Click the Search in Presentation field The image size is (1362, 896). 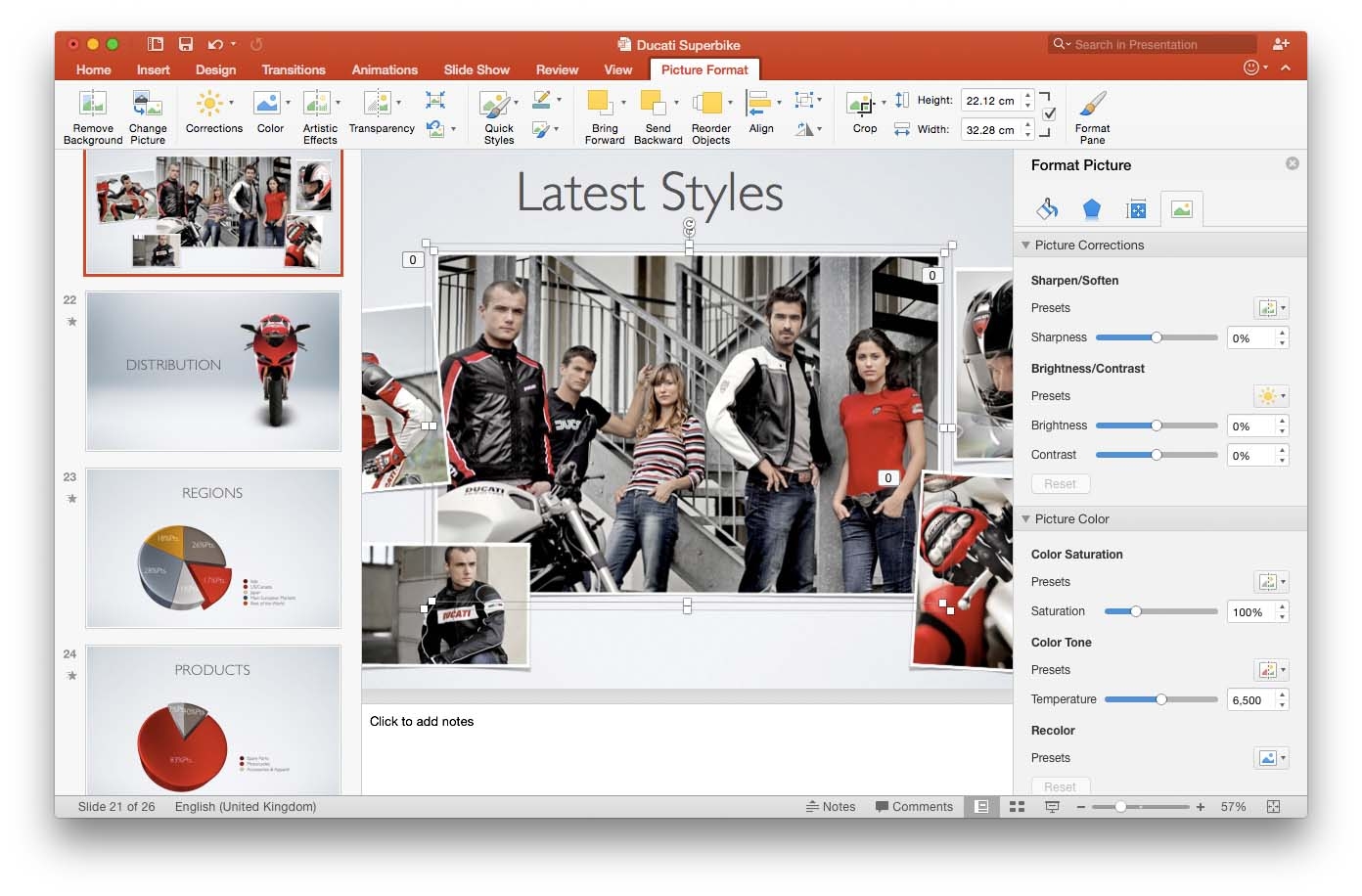(x=1153, y=44)
